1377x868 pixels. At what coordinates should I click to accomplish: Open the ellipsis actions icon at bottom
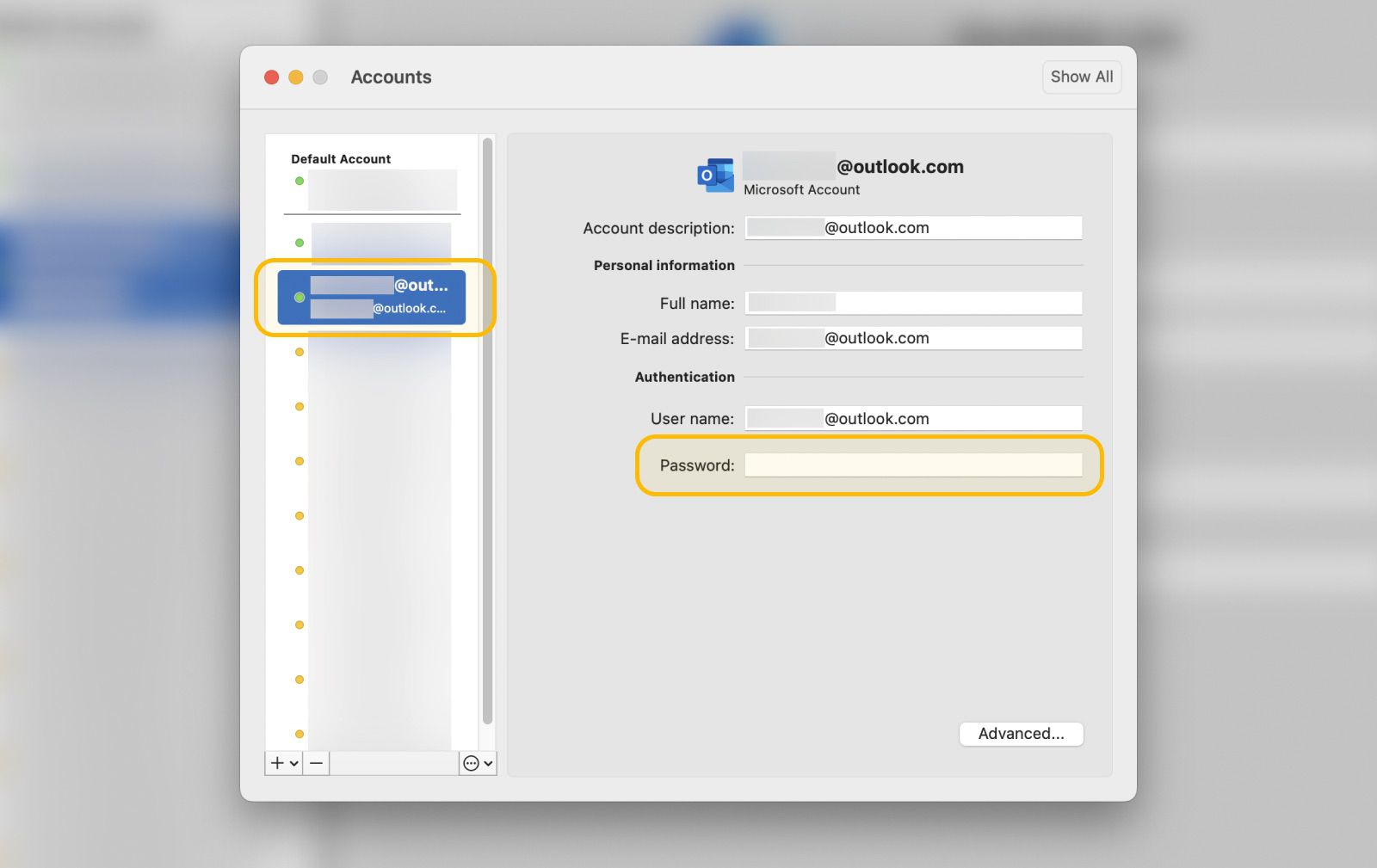coord(471,763)
